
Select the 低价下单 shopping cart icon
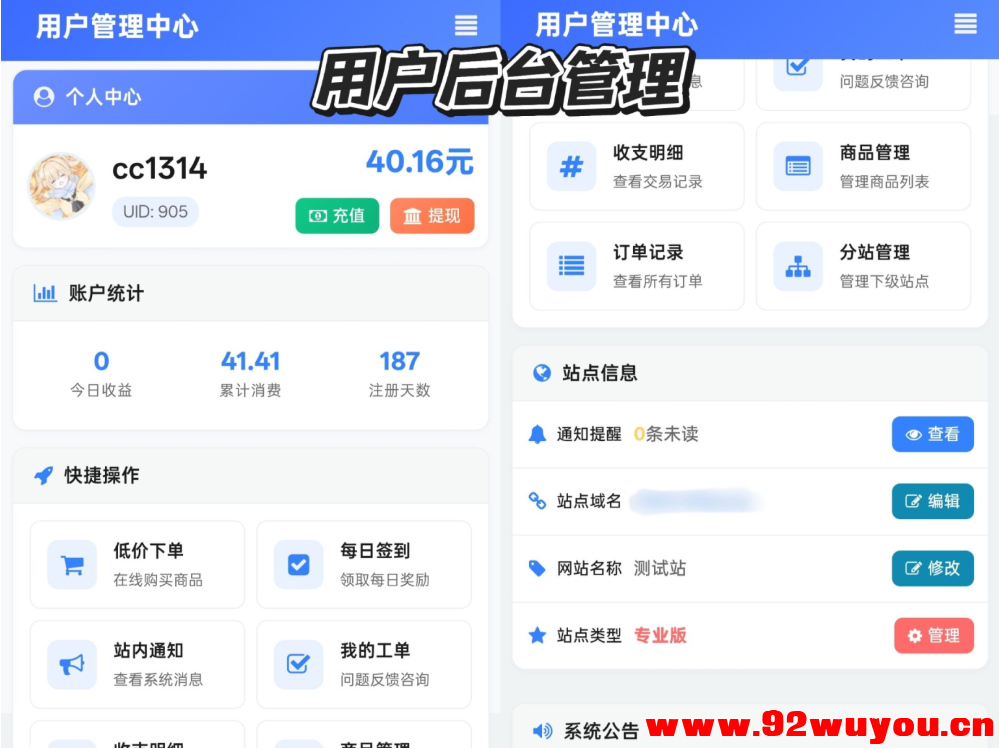click(70, 565)
